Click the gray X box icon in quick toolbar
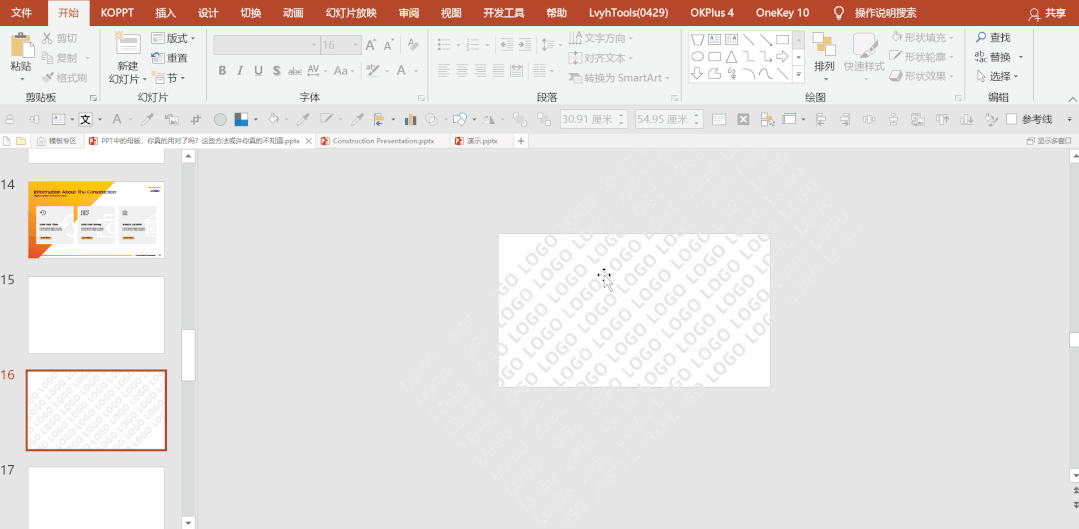This screenshot has width=1079, height=529. [743, 120]
